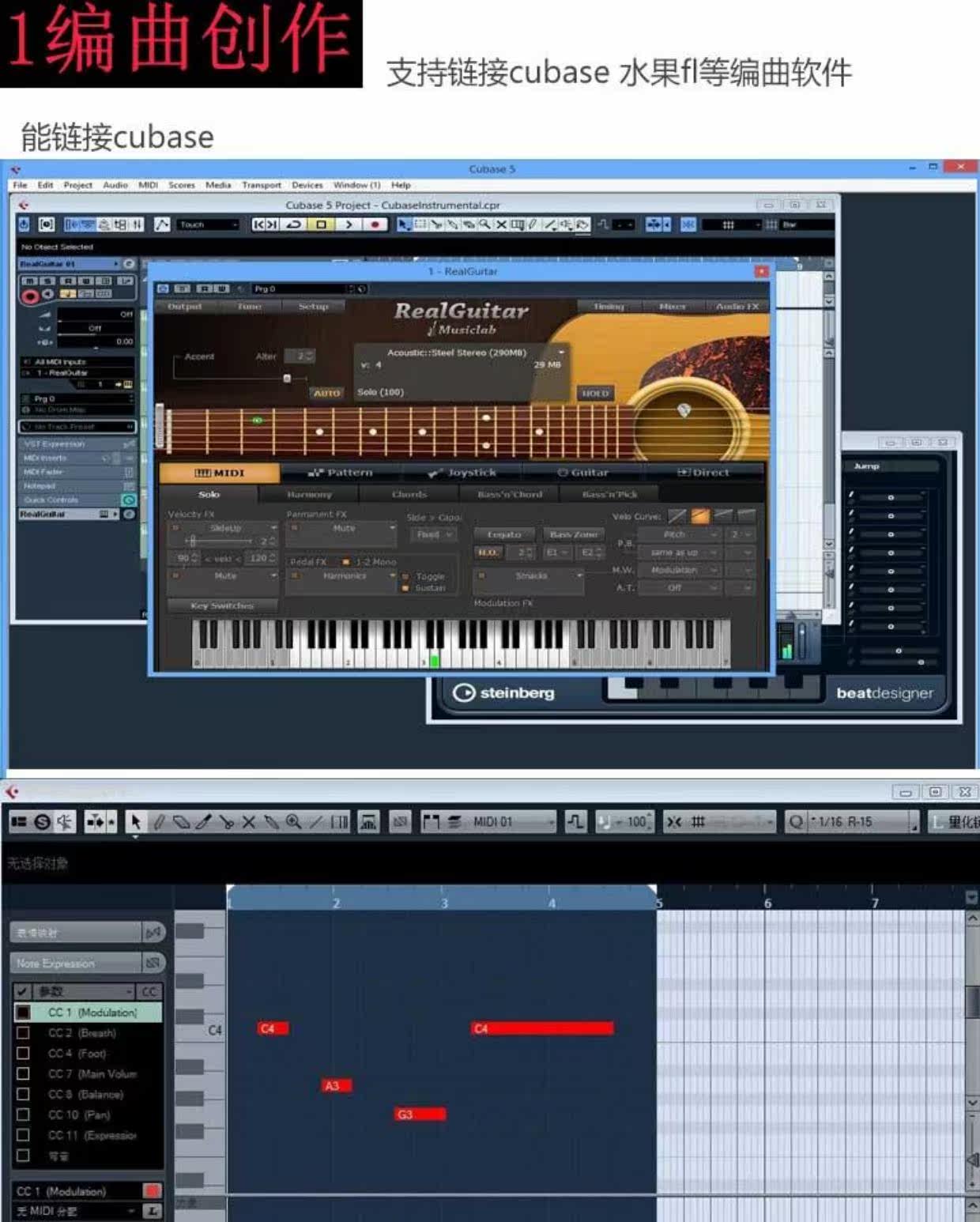980x1222 pixels.
Task: Select the Zoom tool in Cubase project toolbar
Action: (484, 224)
